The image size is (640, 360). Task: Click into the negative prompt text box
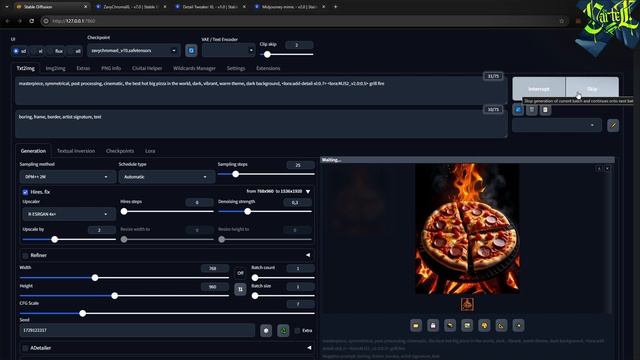point(261,124)
